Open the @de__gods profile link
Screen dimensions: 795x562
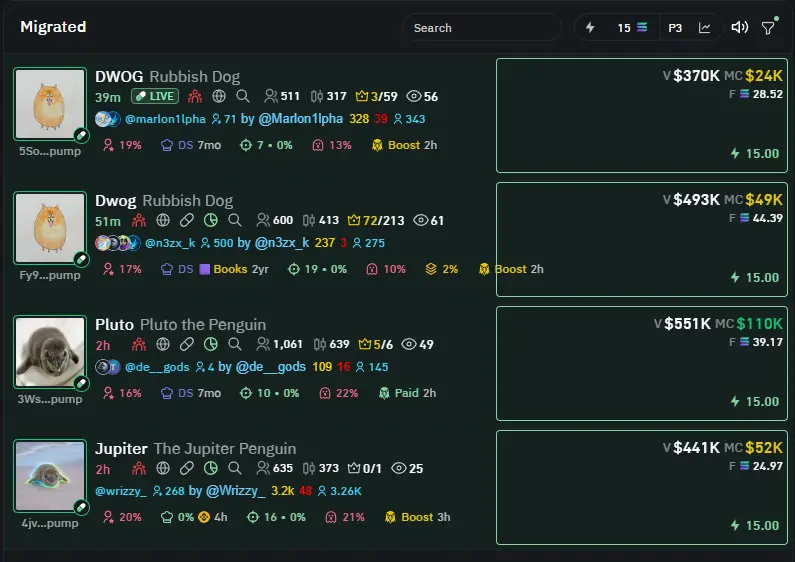(x=157, y=367)
